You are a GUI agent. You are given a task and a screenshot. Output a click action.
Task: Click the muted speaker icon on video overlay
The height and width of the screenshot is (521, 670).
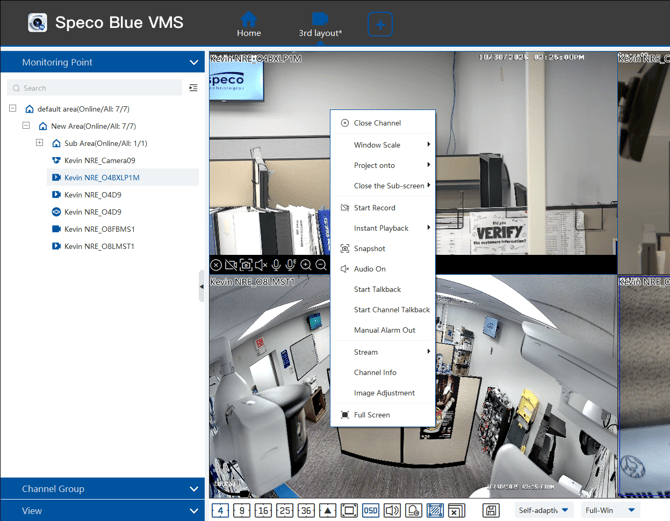point(260,265)
